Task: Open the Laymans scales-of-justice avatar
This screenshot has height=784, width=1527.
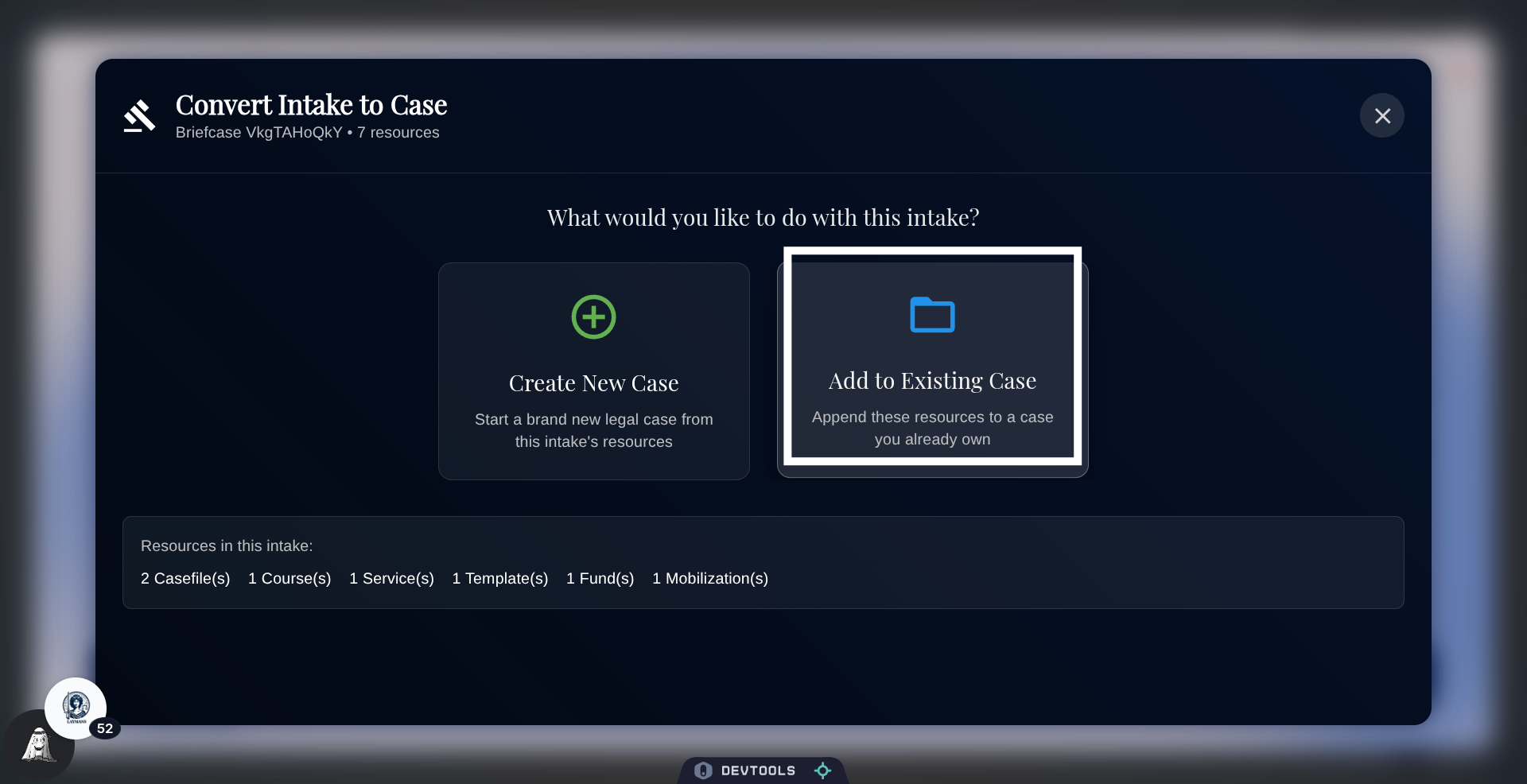Action: pyautogui.click(x=76, y=708)
